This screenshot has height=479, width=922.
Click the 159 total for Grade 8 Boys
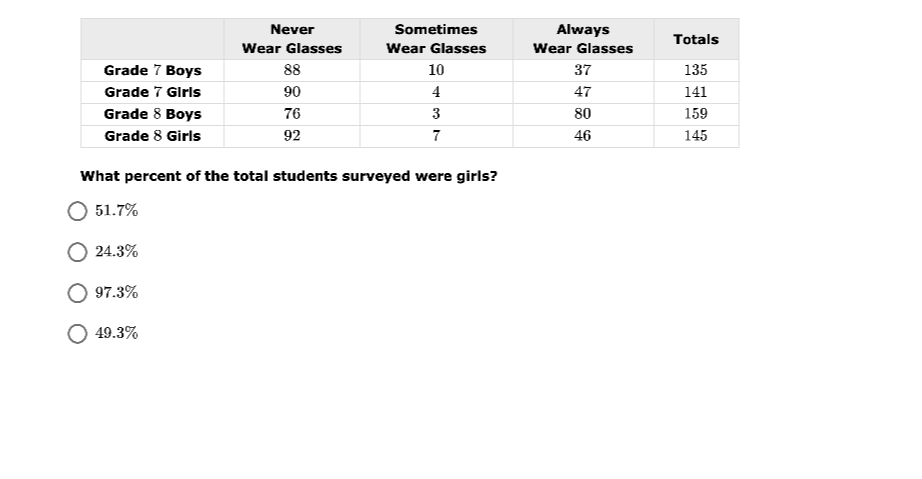(x=696, y=114)
